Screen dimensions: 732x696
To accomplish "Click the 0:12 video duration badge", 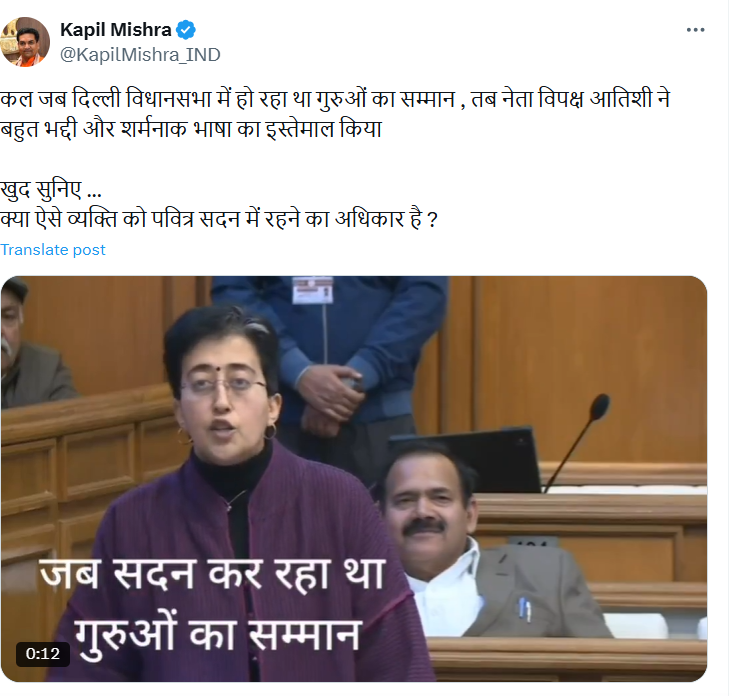I will [x=43, y=654].
